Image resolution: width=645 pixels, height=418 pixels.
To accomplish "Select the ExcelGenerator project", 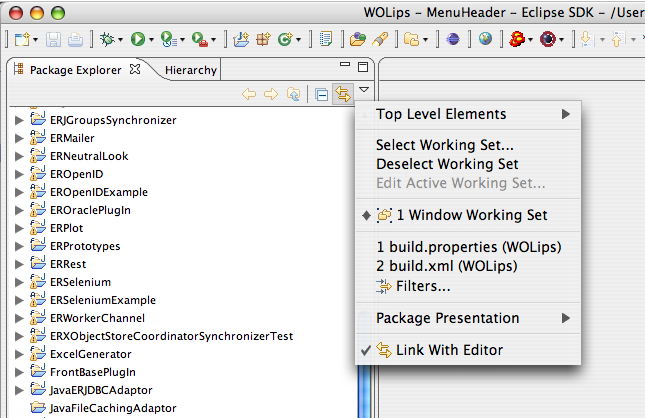I will [90, 354].
